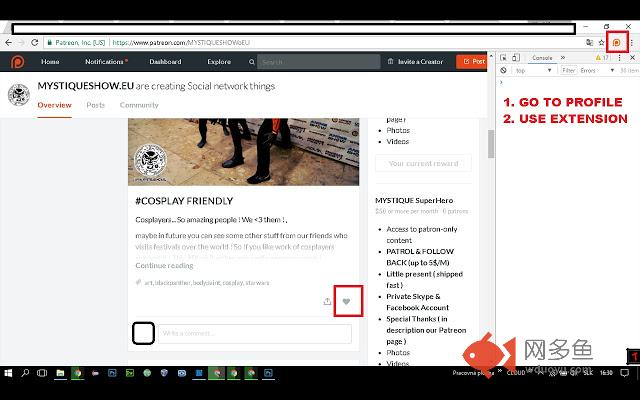
Task: Go back to the previous page
Action: [x=9, y=42]
